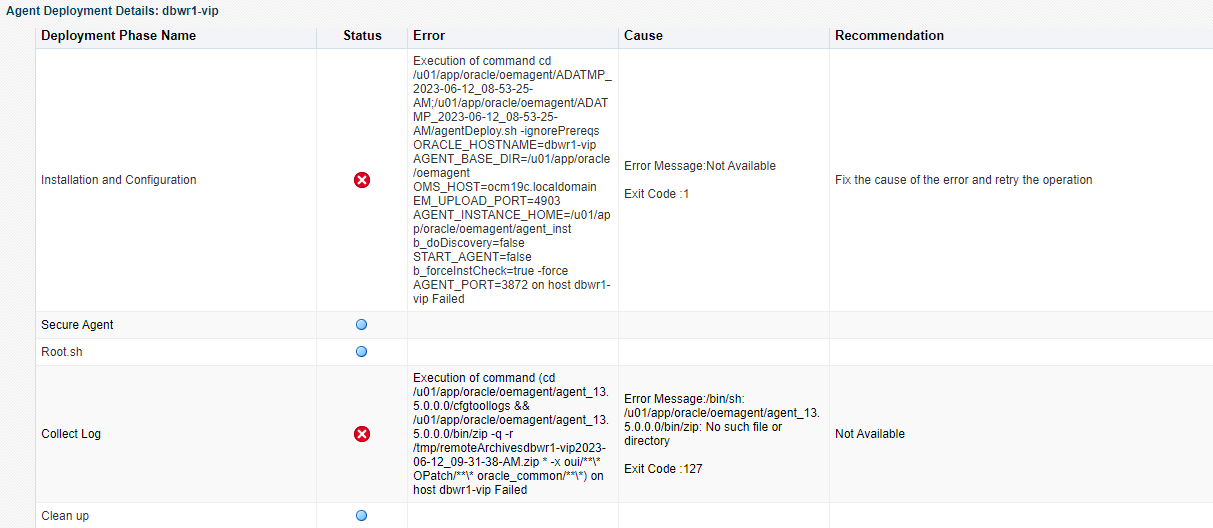
Task: Click the blue status circle for Secure Agent
Action: pyautogui.click(x=362, y=325)
